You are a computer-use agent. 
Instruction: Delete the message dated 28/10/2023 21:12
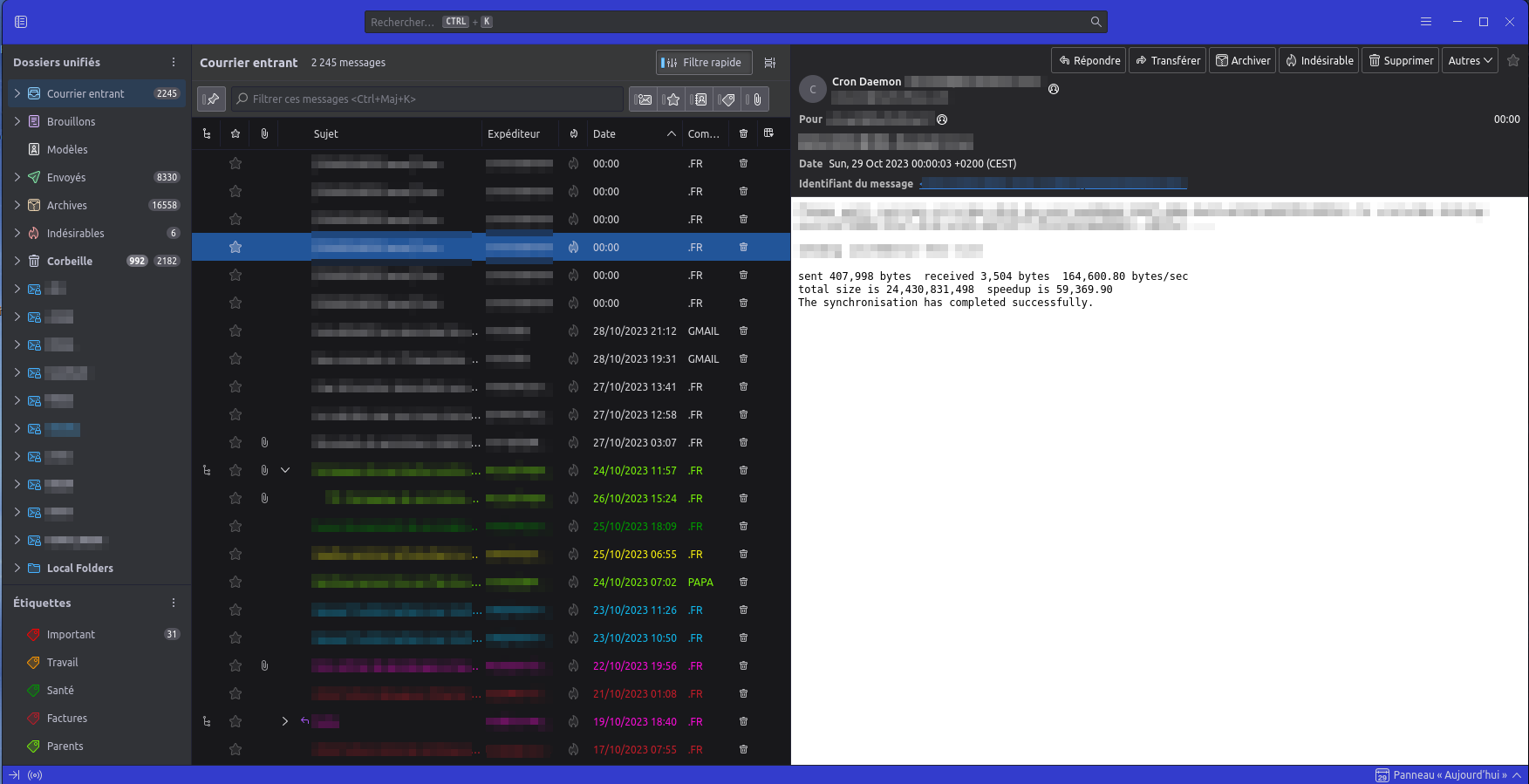(743, 331)
